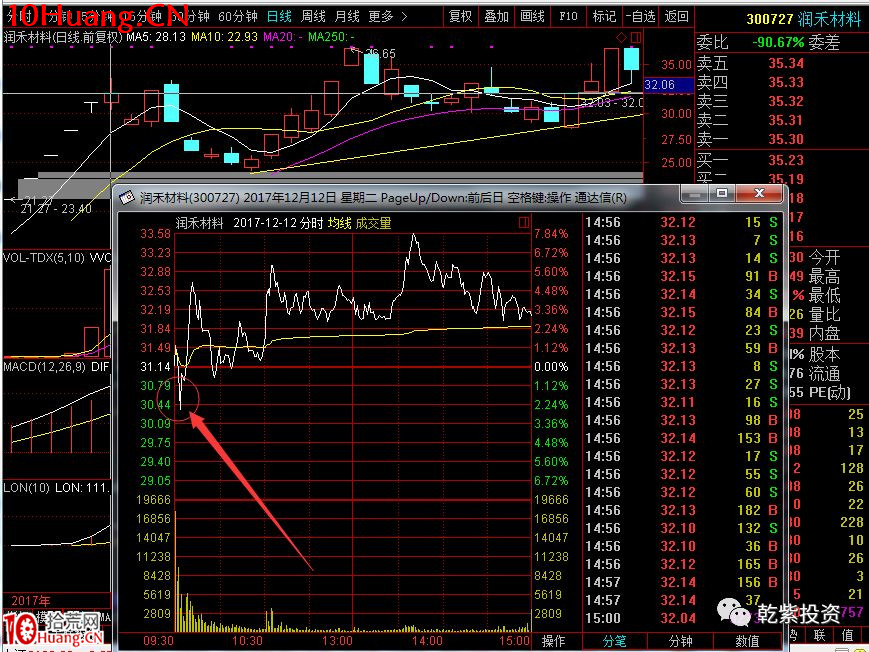This screenshot has width=869, height=652.
Task: Click the 32.06 price tag on the axis
Action: (x=668, y=85)
